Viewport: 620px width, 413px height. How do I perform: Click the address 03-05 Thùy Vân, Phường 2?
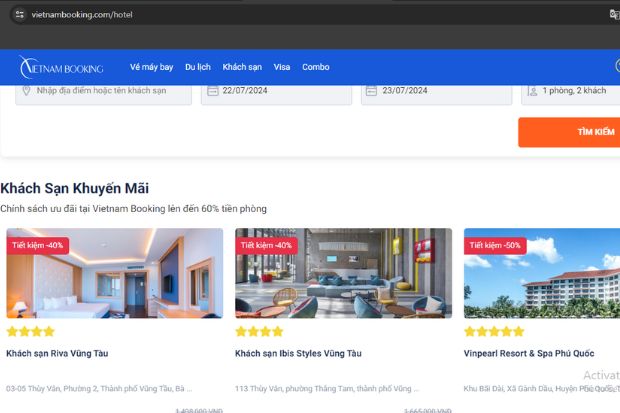point(99,388)
